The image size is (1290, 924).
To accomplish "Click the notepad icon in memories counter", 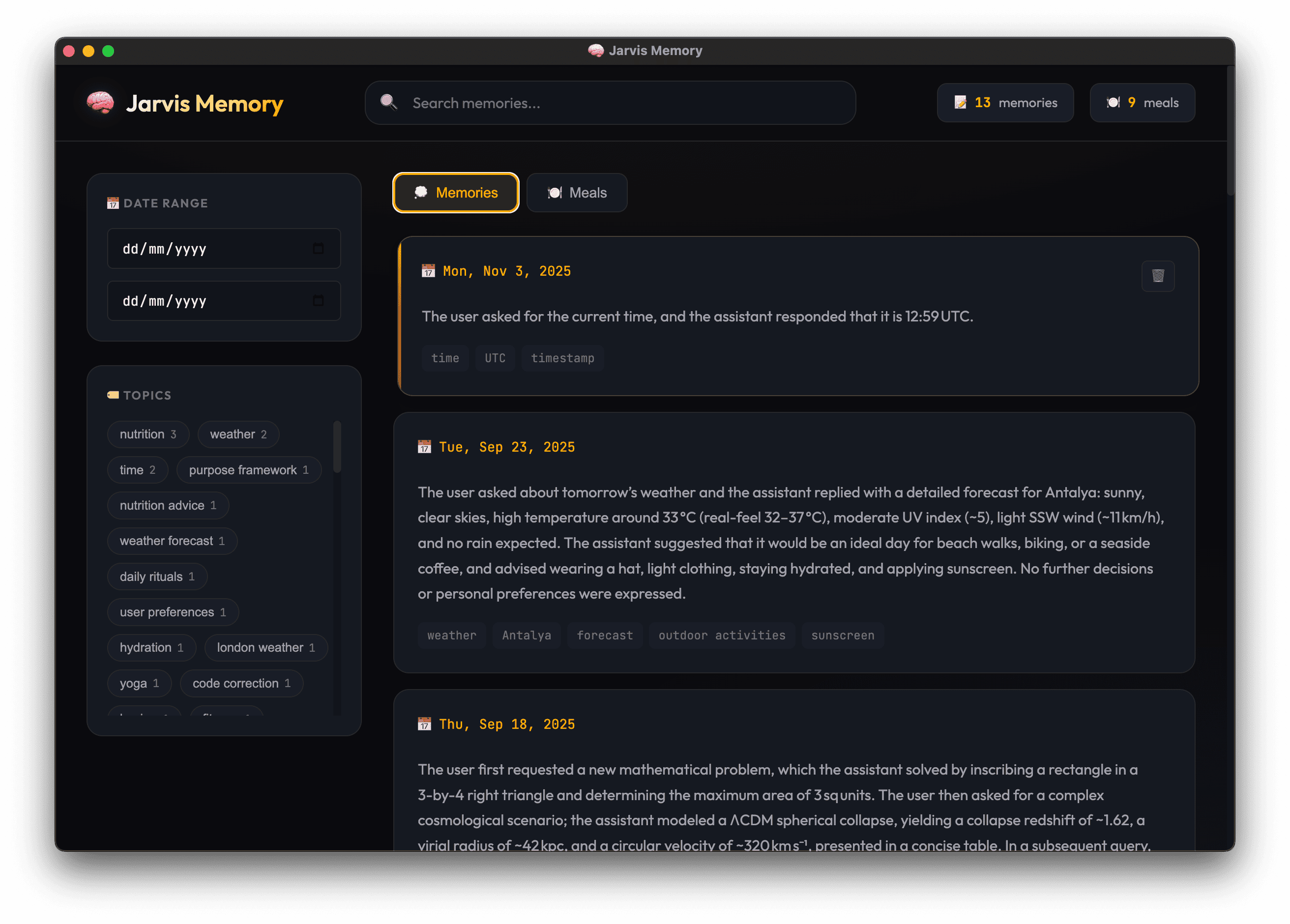I will [960, 102].
